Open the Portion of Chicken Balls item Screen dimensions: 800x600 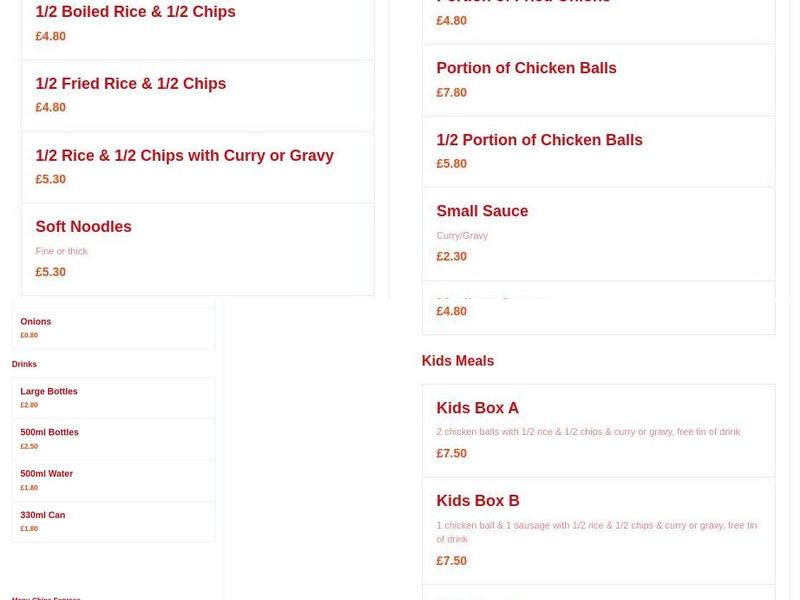point(526,68)
